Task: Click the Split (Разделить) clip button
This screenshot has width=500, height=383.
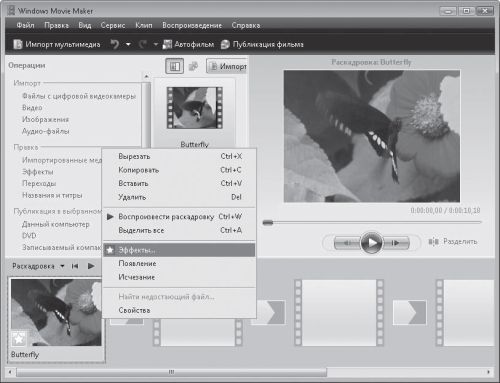Action: click(x=453, y=241)
